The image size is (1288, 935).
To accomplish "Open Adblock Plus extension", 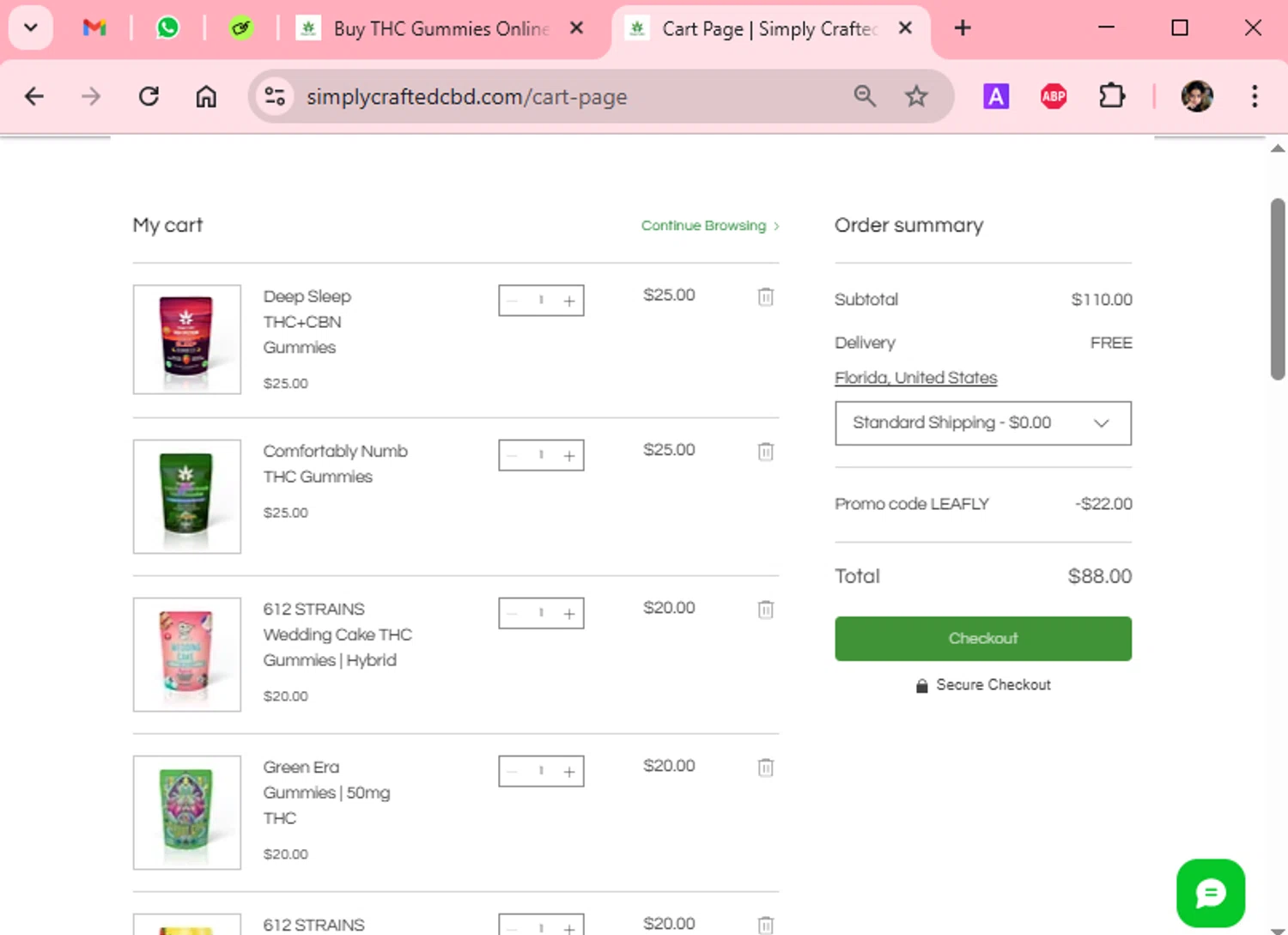I will click(x=1054, y=96).
